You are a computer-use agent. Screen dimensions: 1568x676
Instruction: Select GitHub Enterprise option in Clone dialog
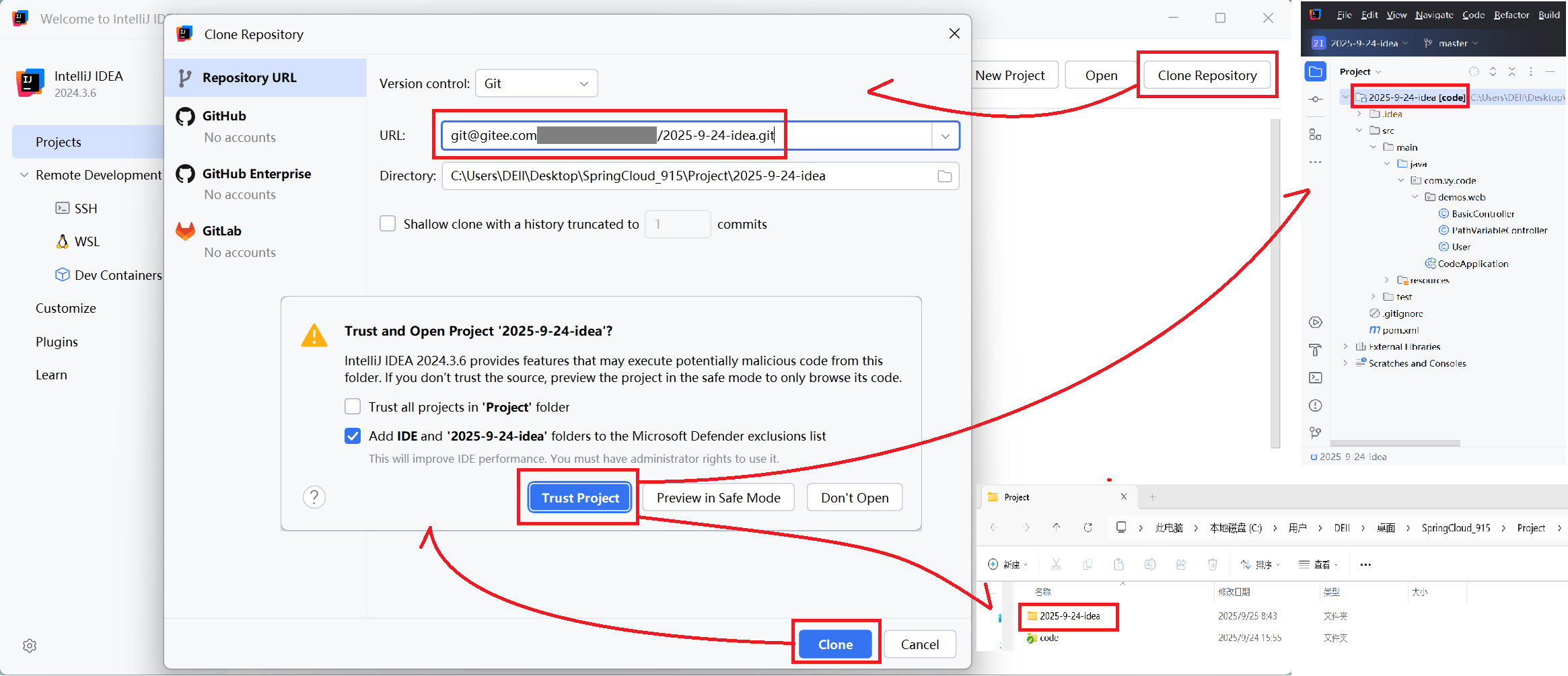265,184
